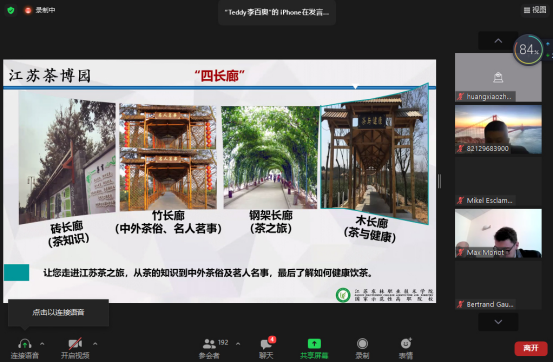Image resolution: width=554 pixels, height=363 pixels.
Task: Click the 木长廊 wooden corridor photo
Action: pyautogui.click(x=375, y=154)
